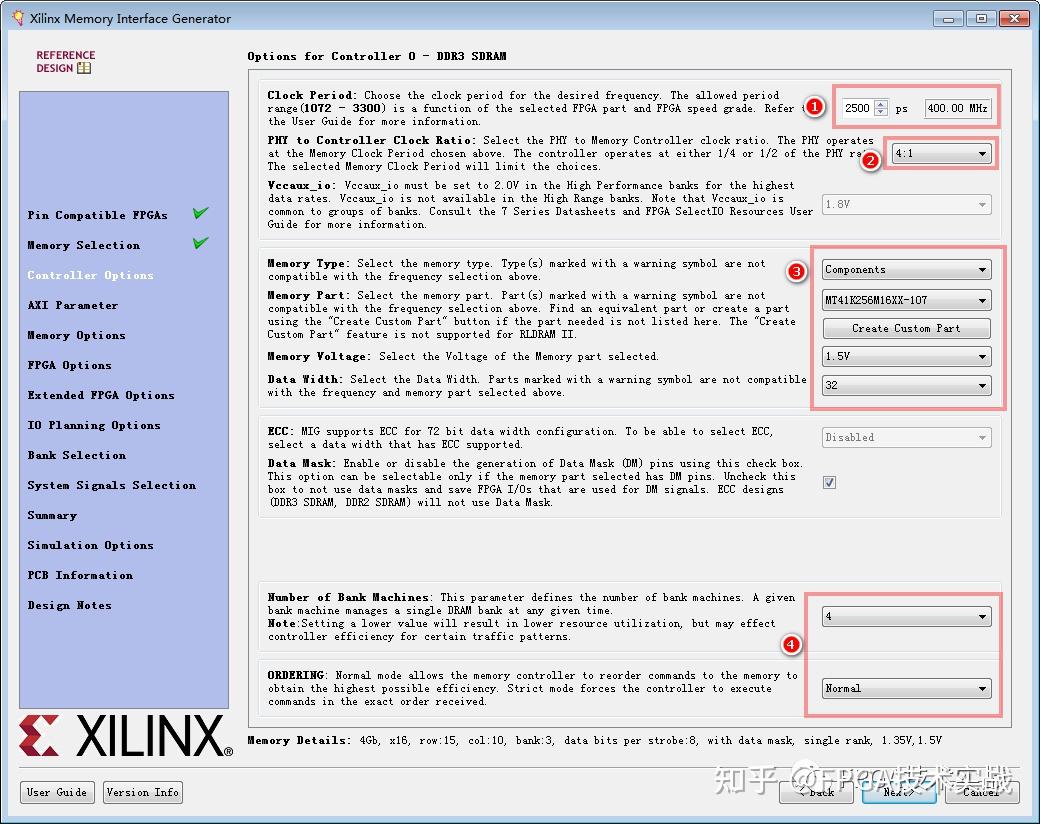Open the ORDERING dropdown showing Normal
Screen dimensions: 1040x824
tap(905, 688)
